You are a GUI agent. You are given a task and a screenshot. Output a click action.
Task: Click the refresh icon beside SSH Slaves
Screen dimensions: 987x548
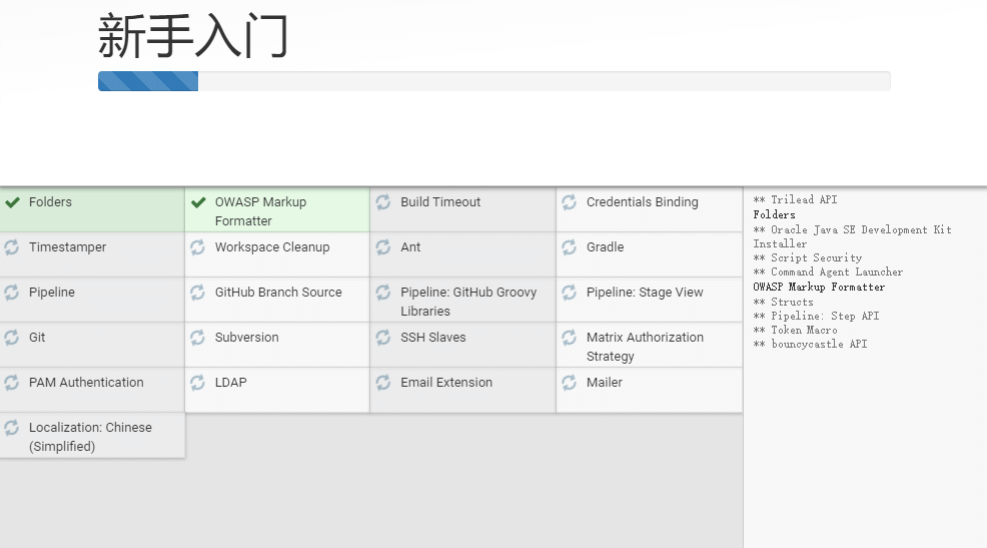coord(383,337)
